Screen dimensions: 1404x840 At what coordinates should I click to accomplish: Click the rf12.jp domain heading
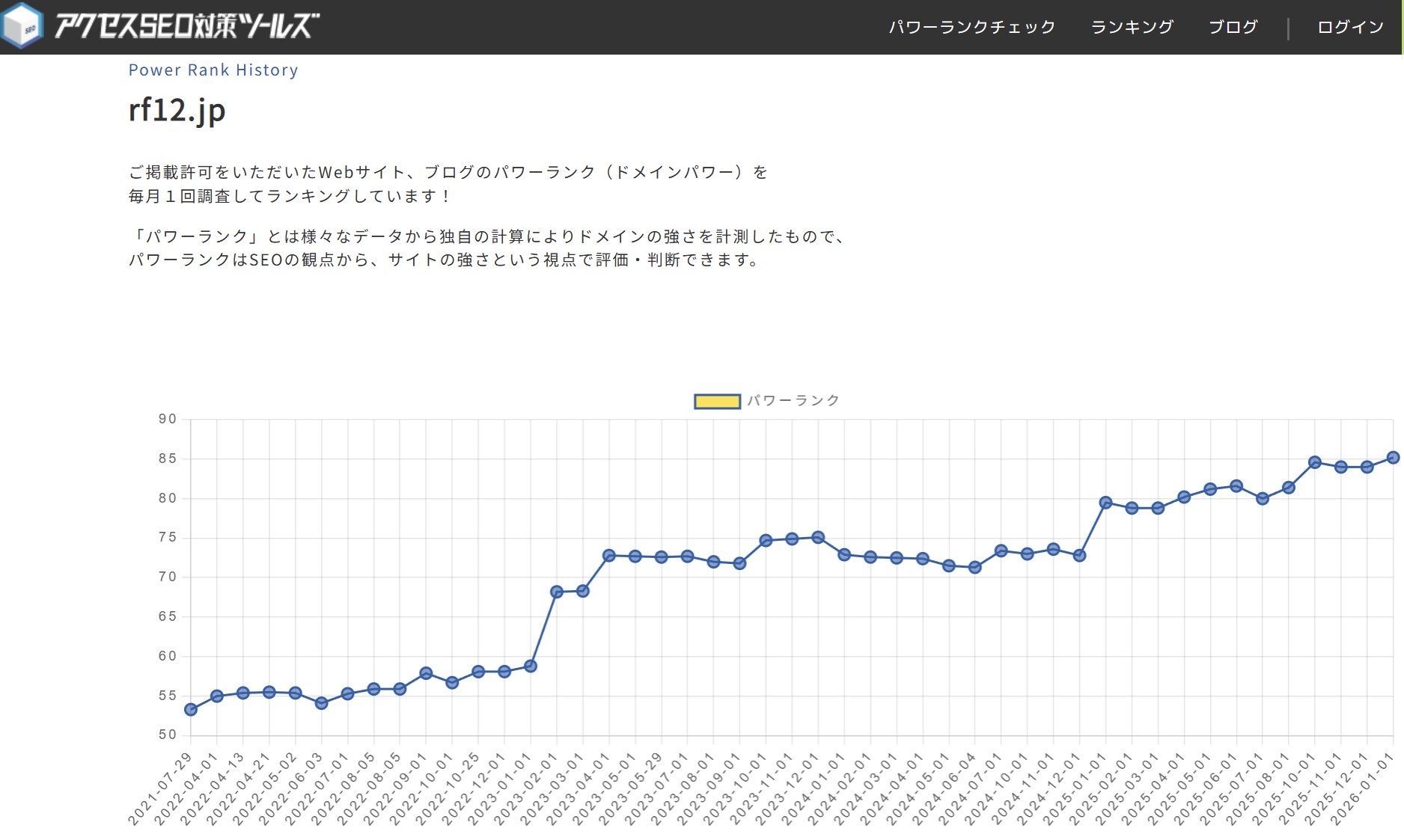177,110
